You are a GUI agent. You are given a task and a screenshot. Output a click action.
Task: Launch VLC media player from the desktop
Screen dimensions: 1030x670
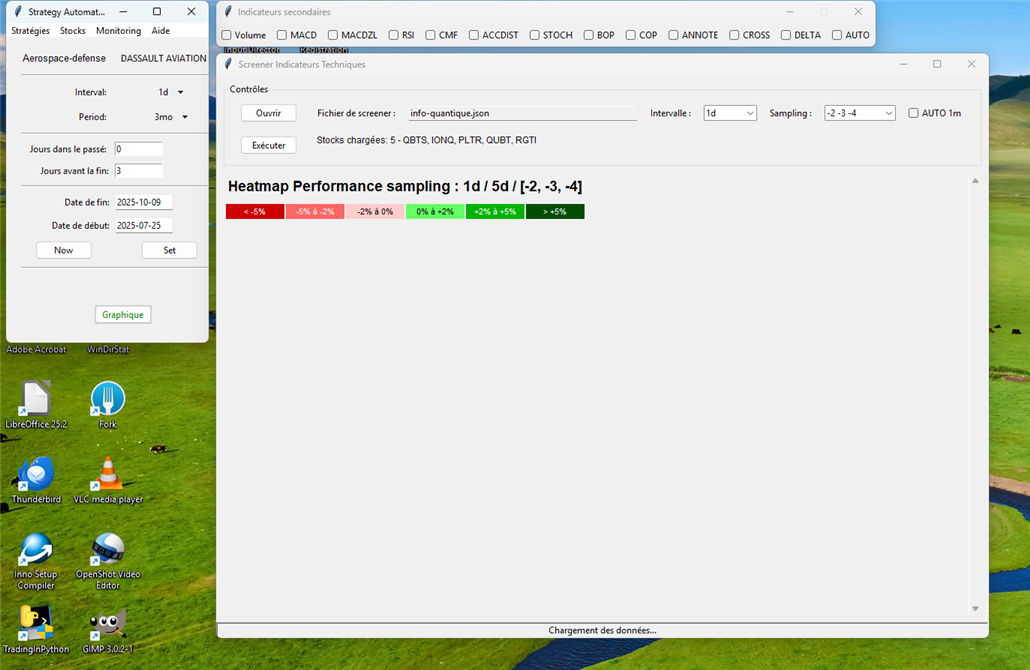click(108, 474)
